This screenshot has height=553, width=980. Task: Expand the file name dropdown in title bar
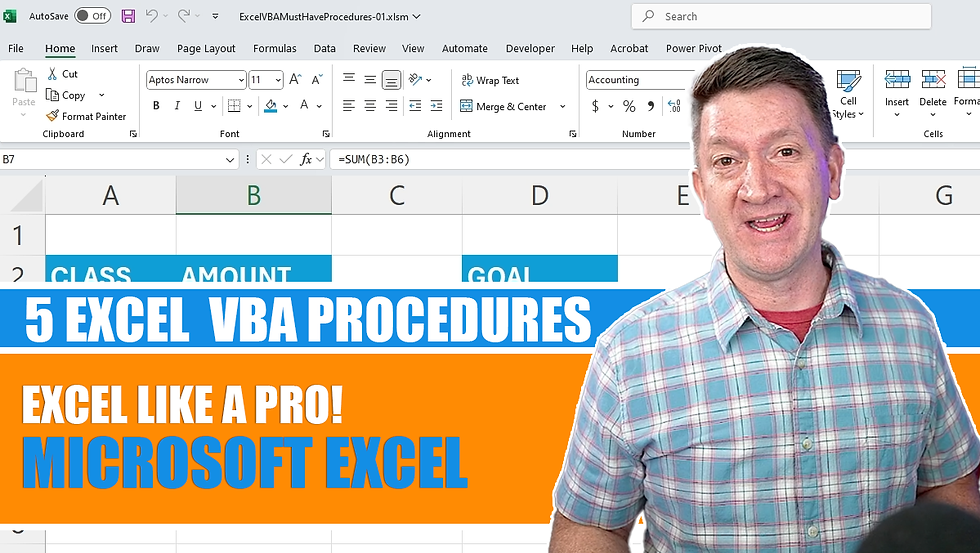click(x=417, y=17)
